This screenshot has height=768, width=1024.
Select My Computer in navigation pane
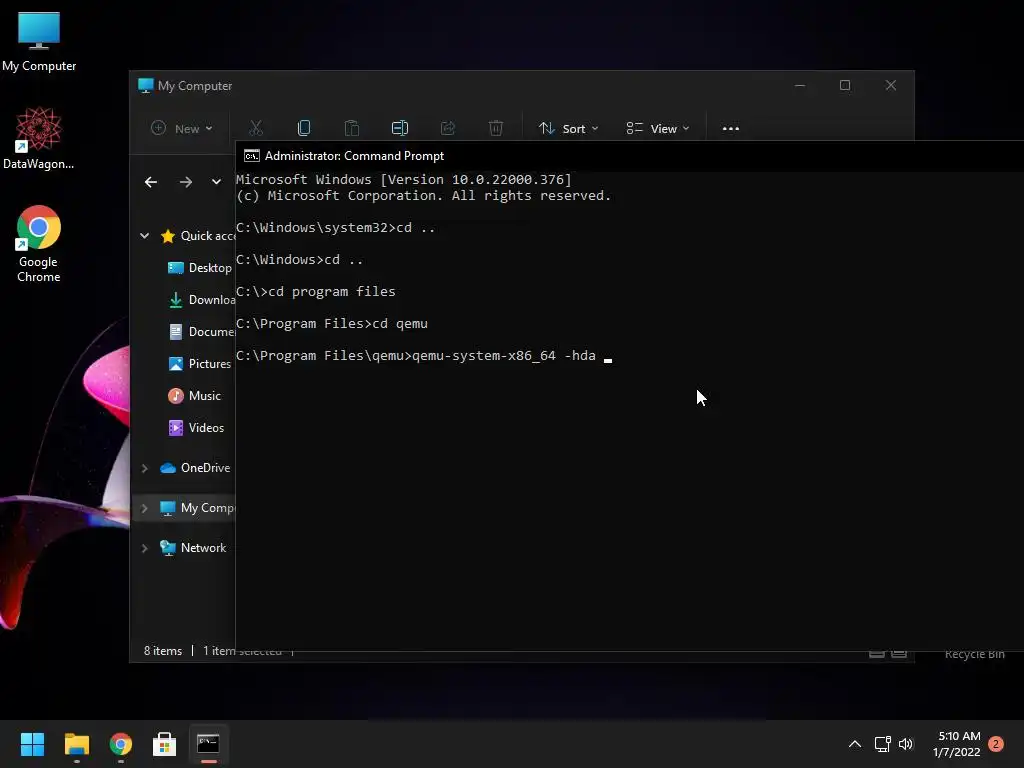(x=197, y=508)
